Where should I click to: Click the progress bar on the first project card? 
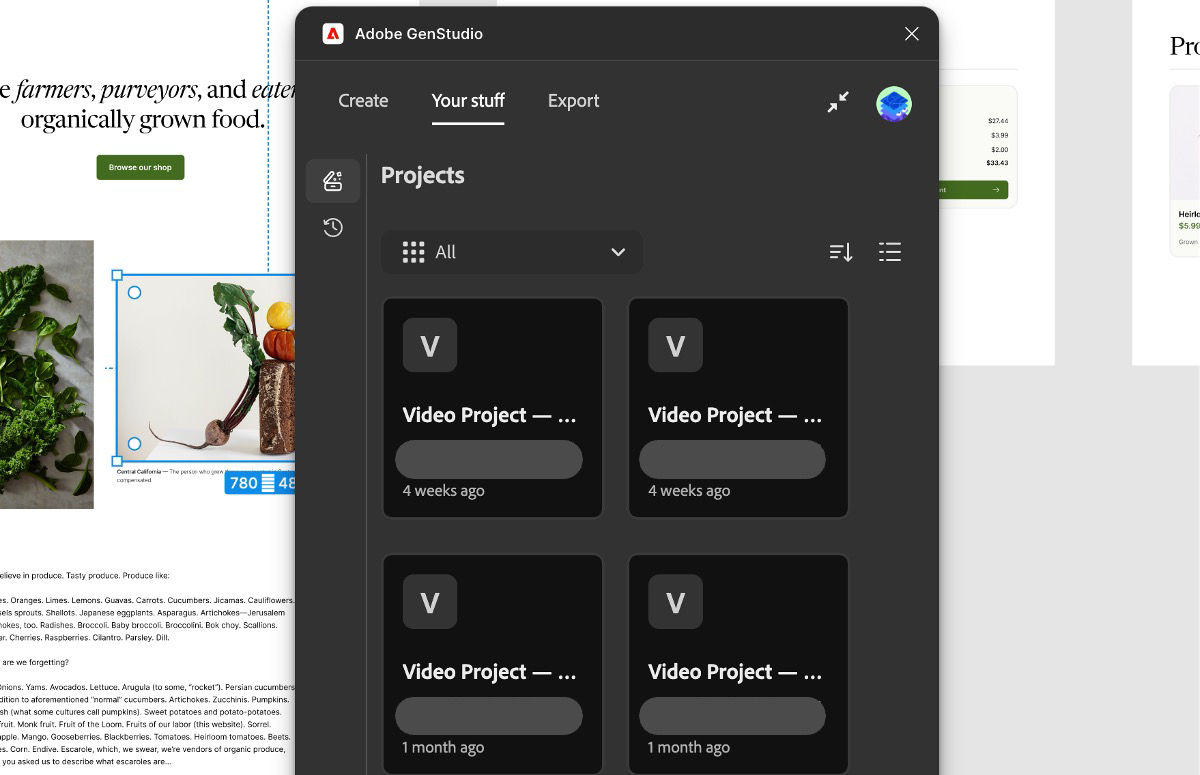click(x=489, y=459)
